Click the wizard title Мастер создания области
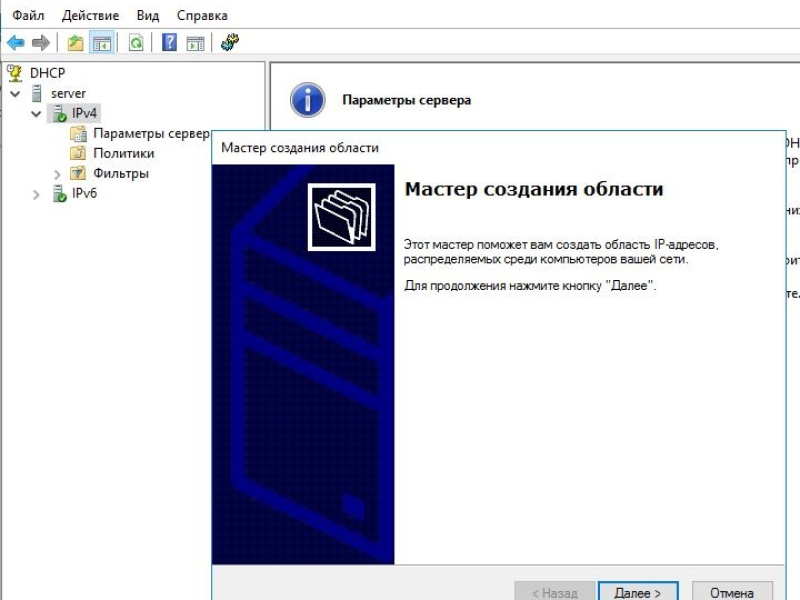The width and height of the screenshot is (800, 600). point(300,148)
